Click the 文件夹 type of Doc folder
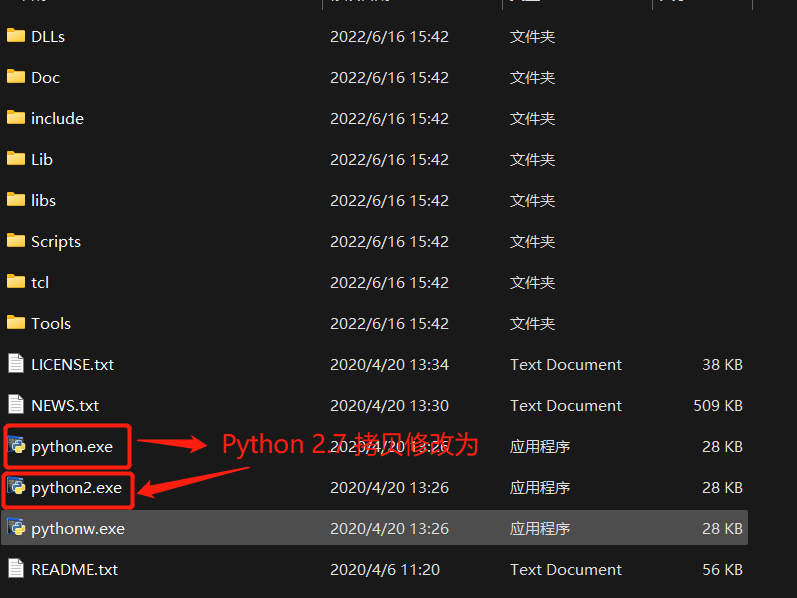Image resolution: width=797 pixels, height=598 pixels. click(532, 78)
